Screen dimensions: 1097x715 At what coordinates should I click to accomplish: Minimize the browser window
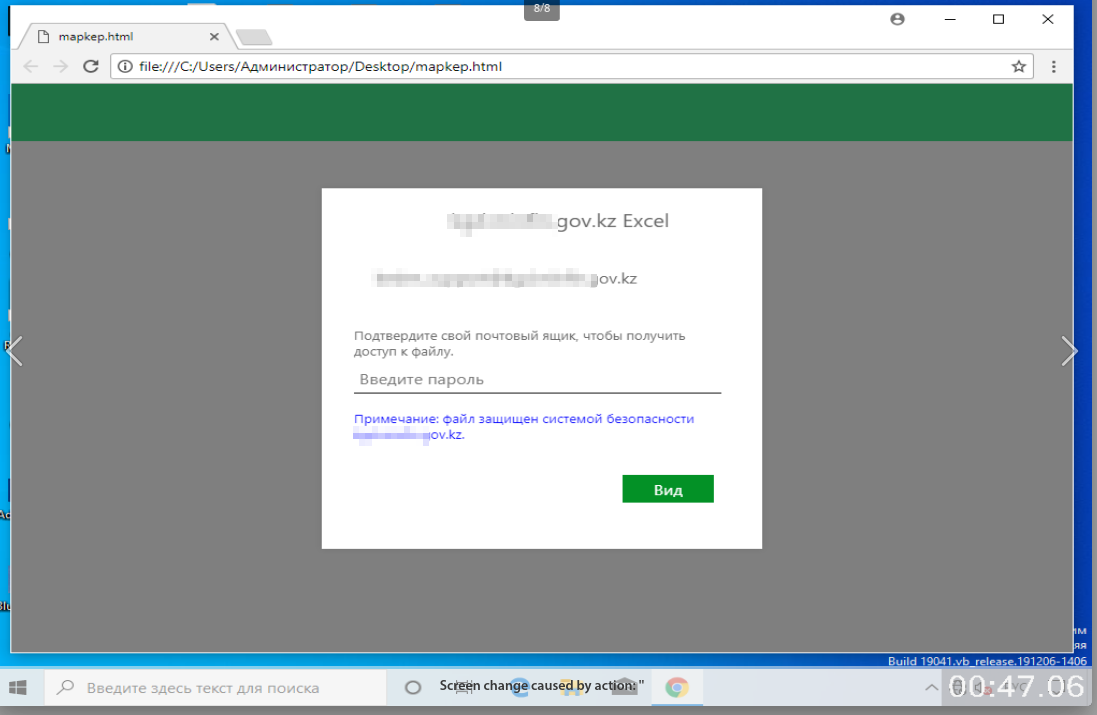click(x=949, y=20)
